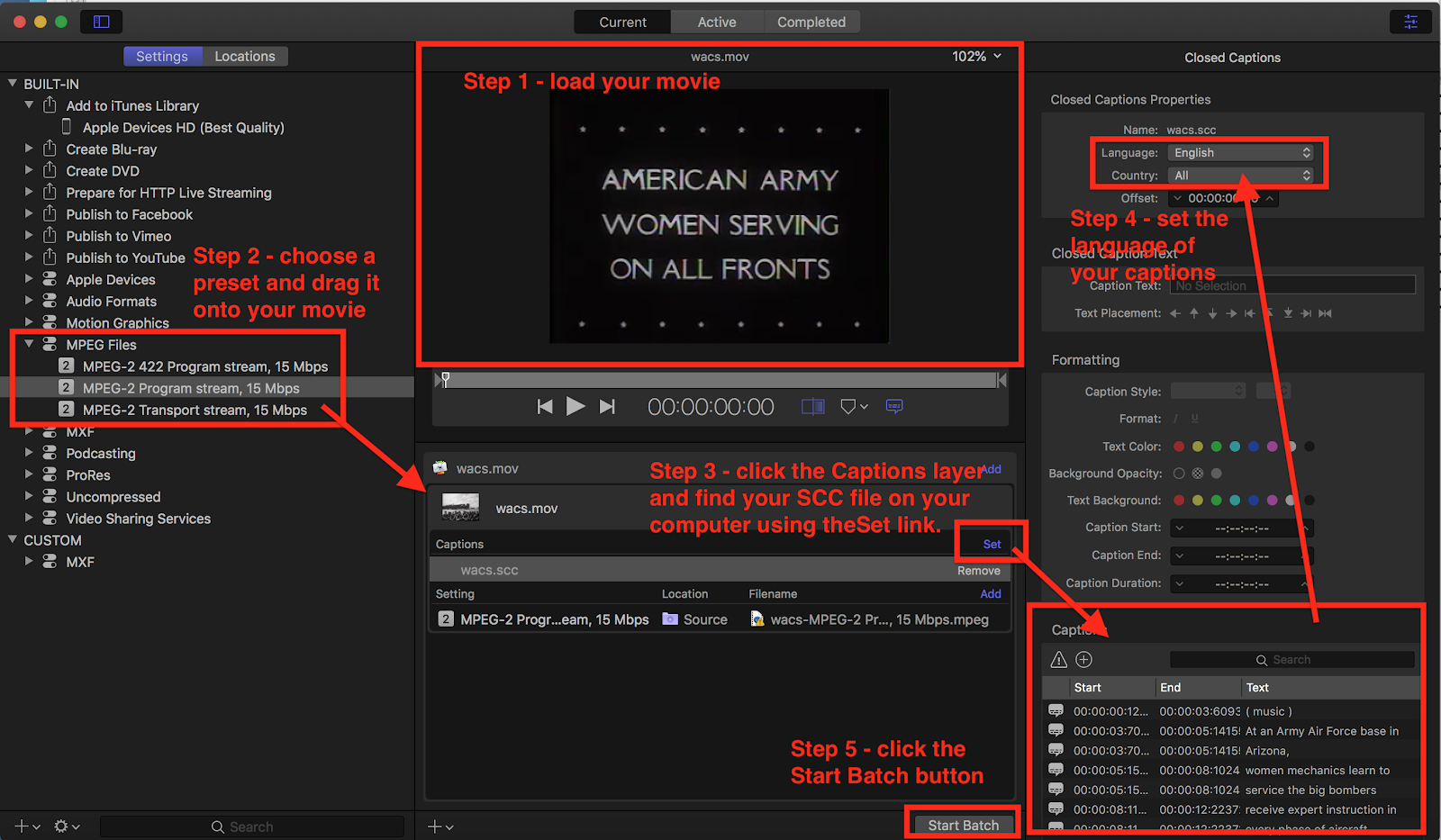Select semi-transparent background opacity option

point(1198,474)
